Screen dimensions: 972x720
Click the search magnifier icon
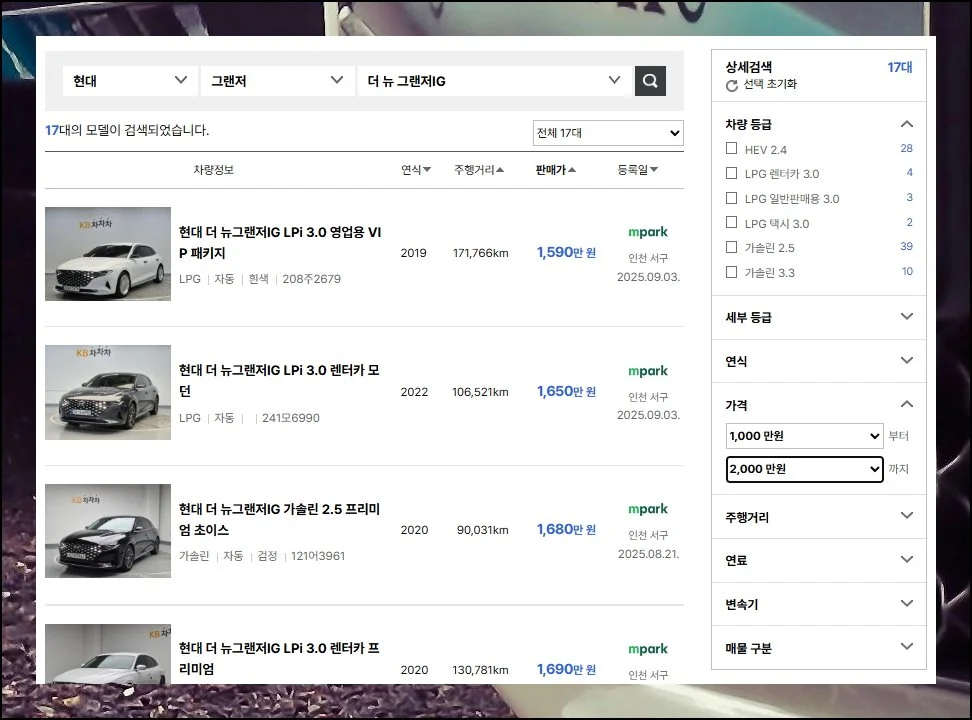point(651,81)
